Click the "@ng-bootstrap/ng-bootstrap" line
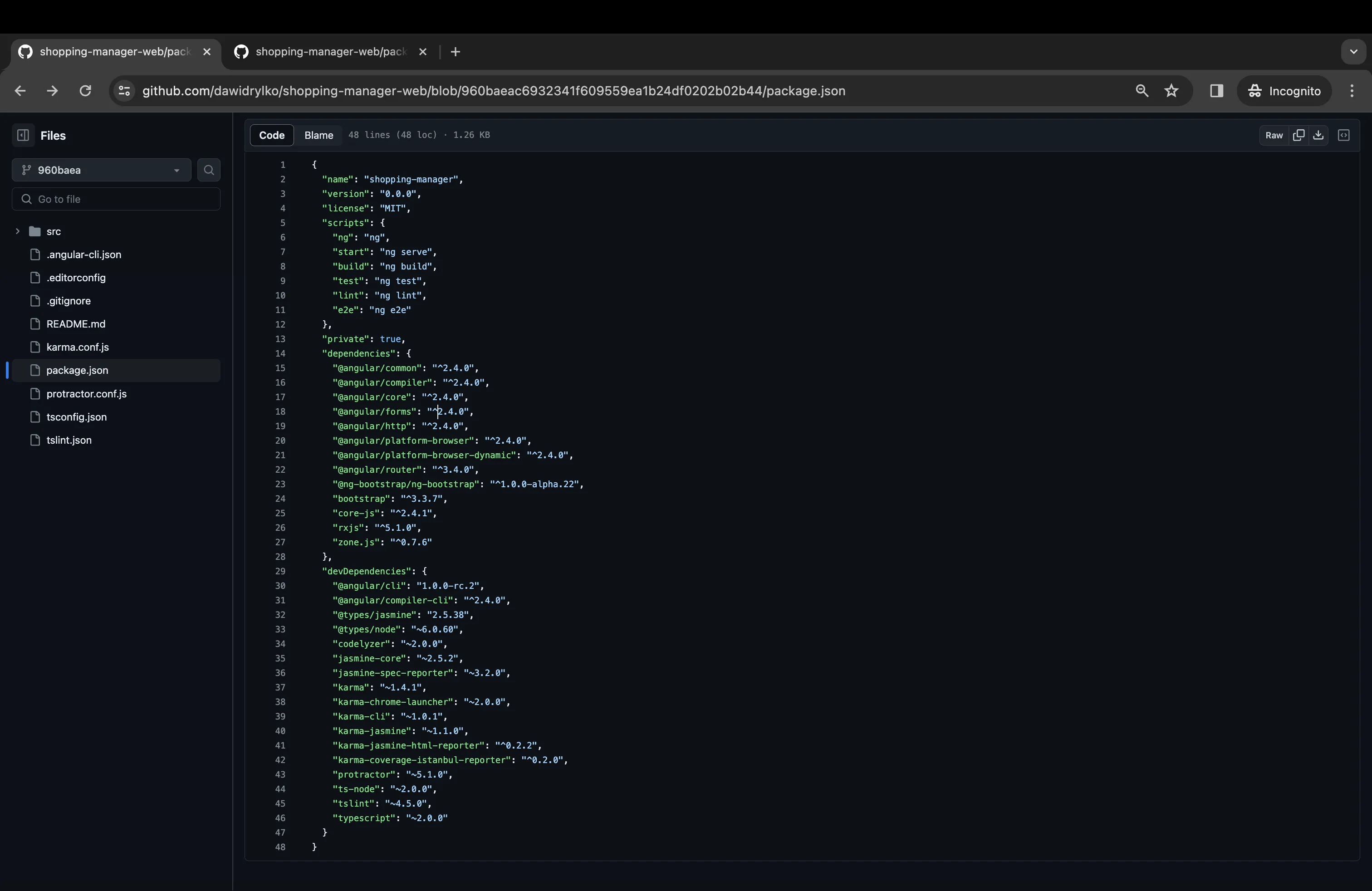1372x891 pixels. (x=458, y=484)
